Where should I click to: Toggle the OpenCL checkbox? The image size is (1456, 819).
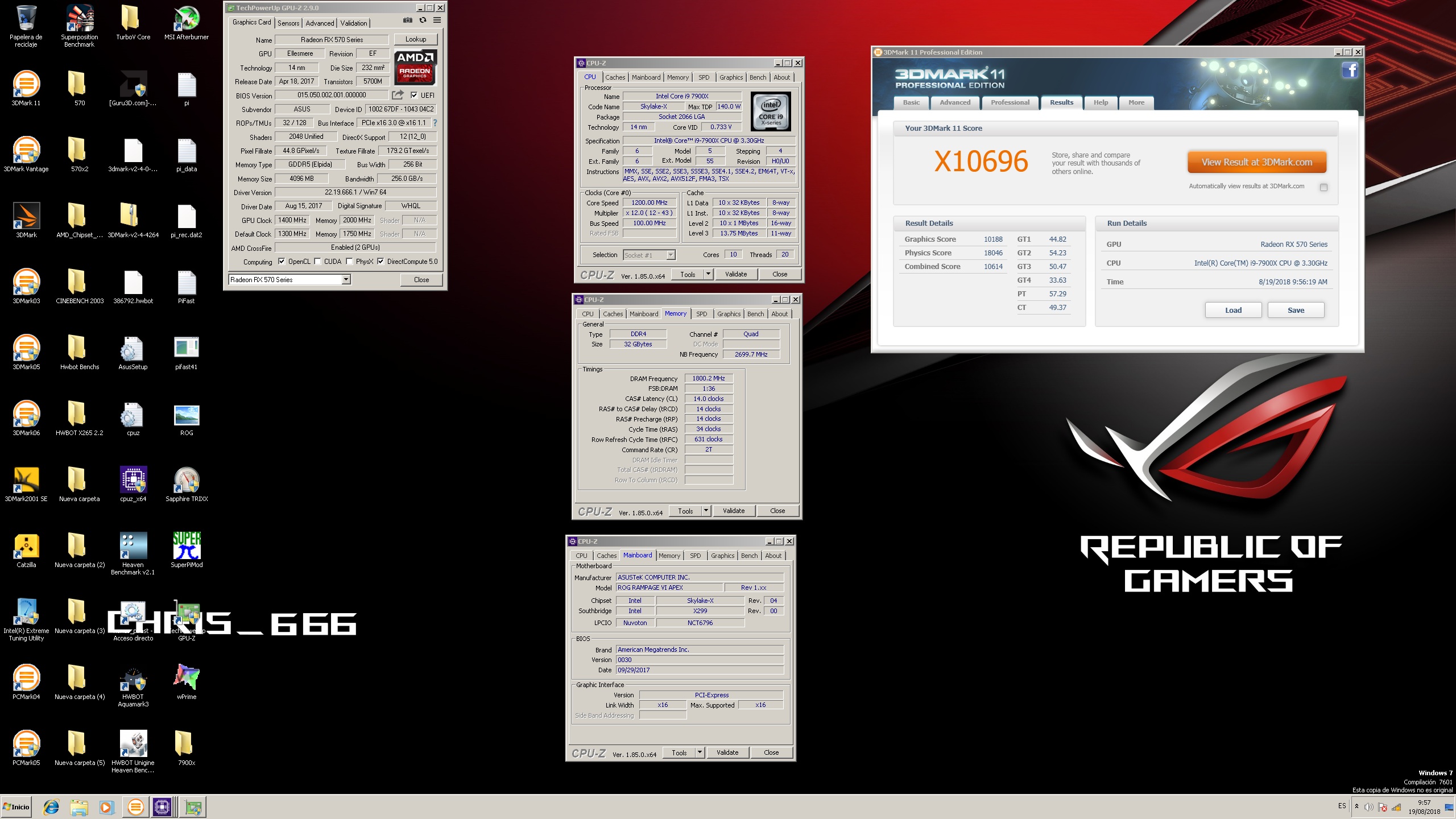[282, 262]
